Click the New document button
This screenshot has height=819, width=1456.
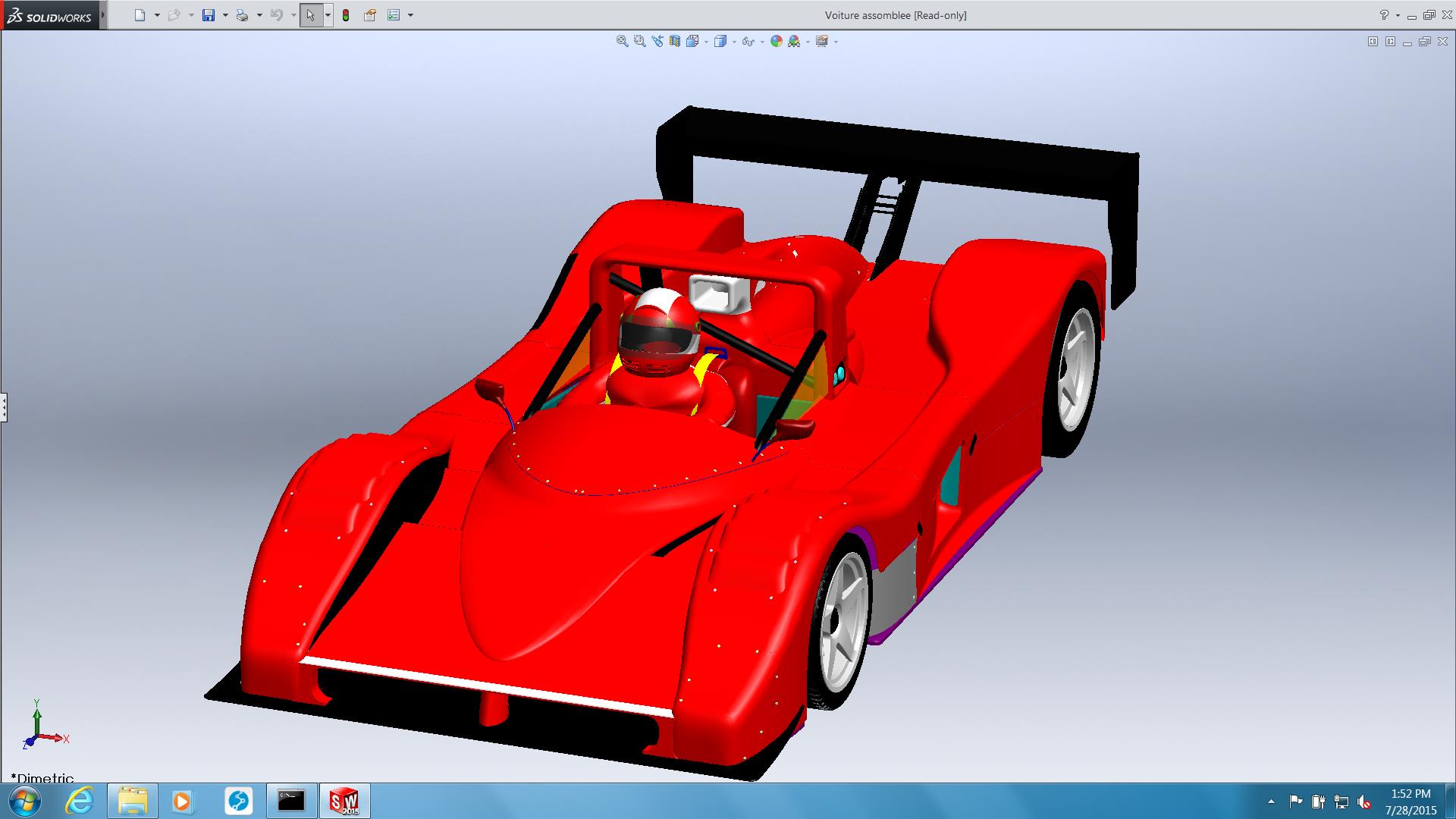pos(140,15)
